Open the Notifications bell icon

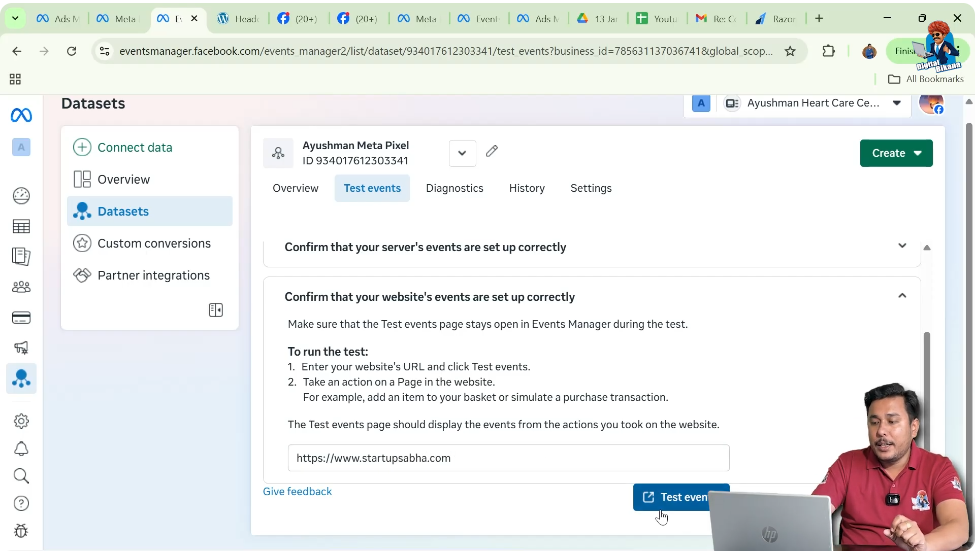21,449
